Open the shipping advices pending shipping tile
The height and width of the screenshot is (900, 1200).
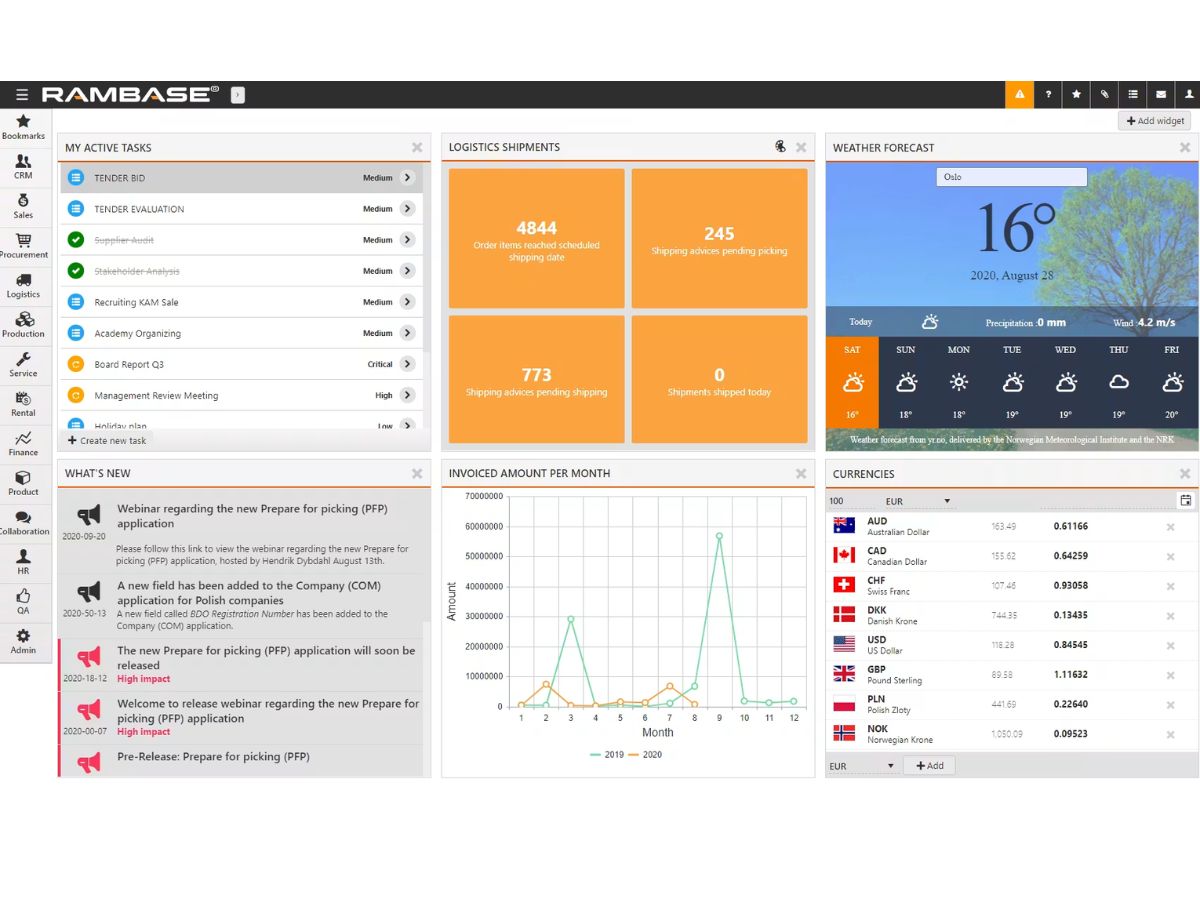(x=537, y=379)
